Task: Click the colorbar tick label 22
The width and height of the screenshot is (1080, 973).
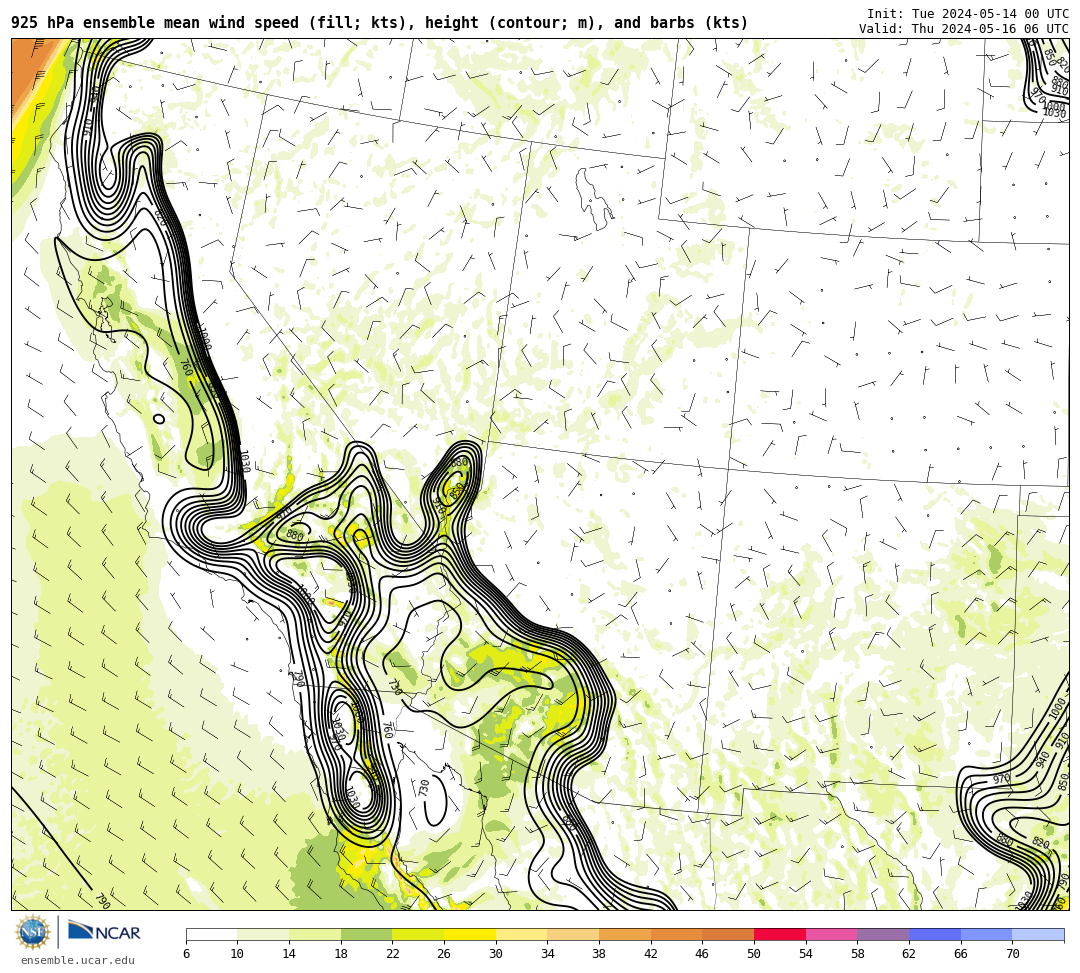Action: click(393, 954)
